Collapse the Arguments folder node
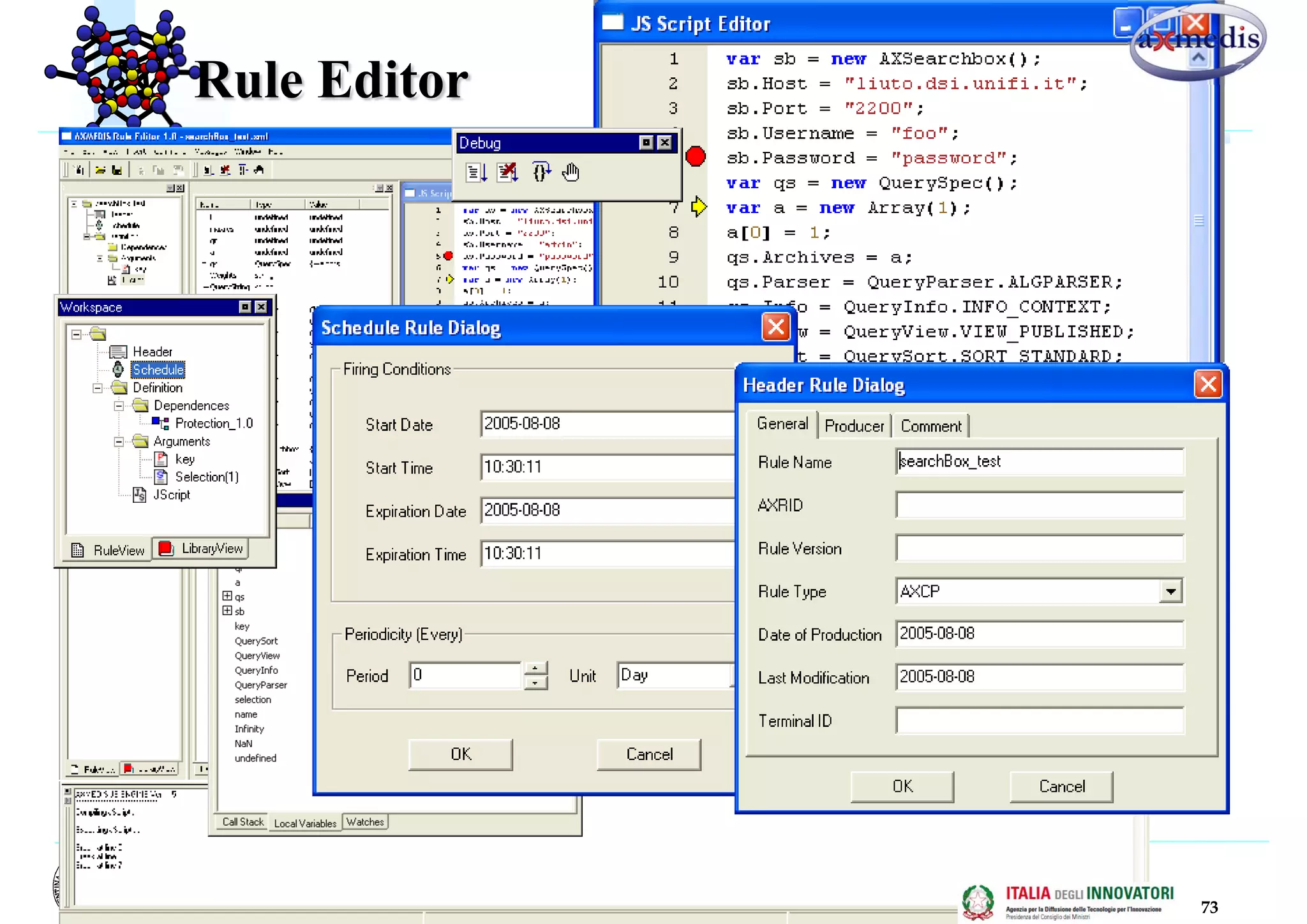The image size is (1307, 924). click(x=119, y=442)
